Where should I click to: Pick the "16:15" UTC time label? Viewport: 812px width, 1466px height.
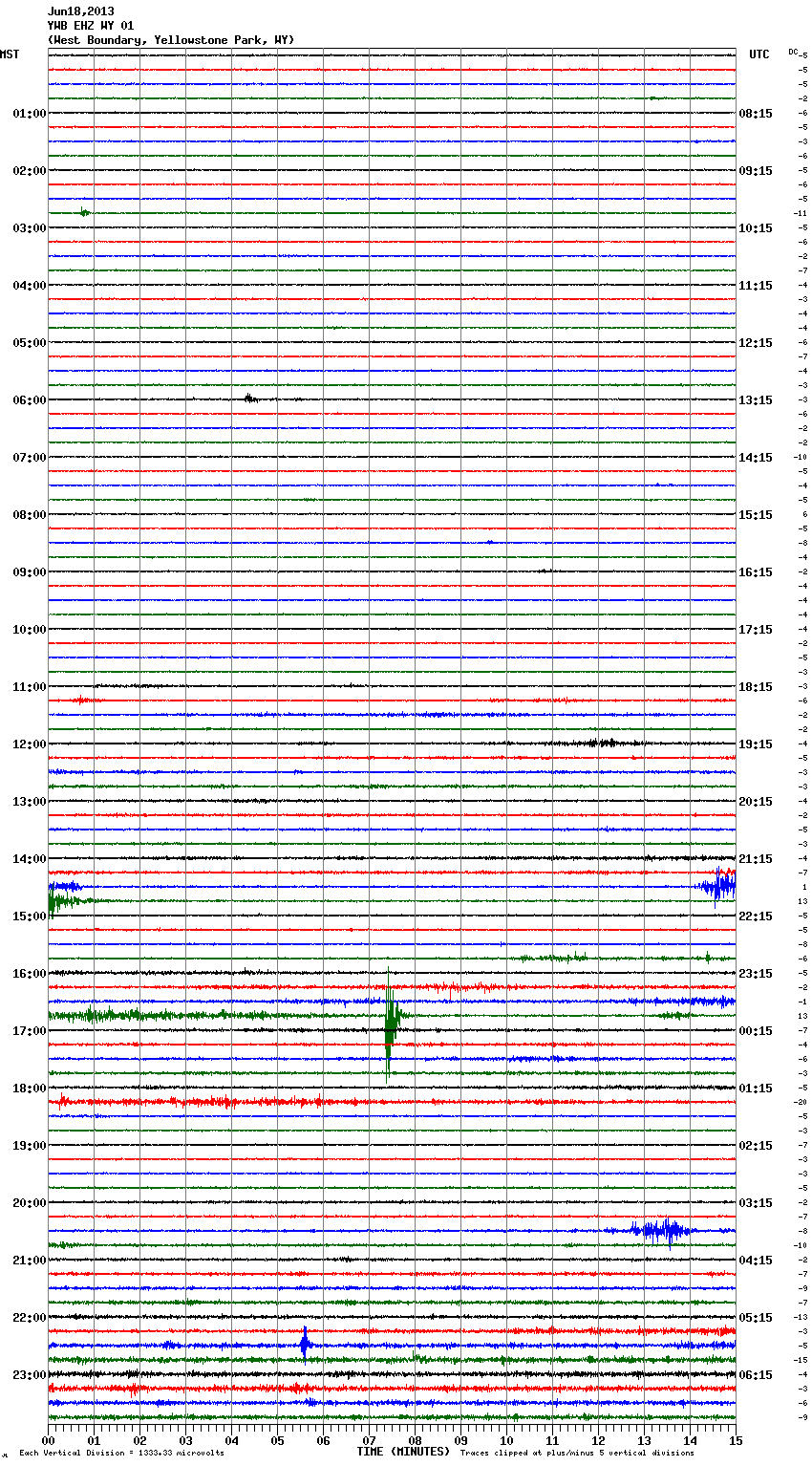coord(756,572)
